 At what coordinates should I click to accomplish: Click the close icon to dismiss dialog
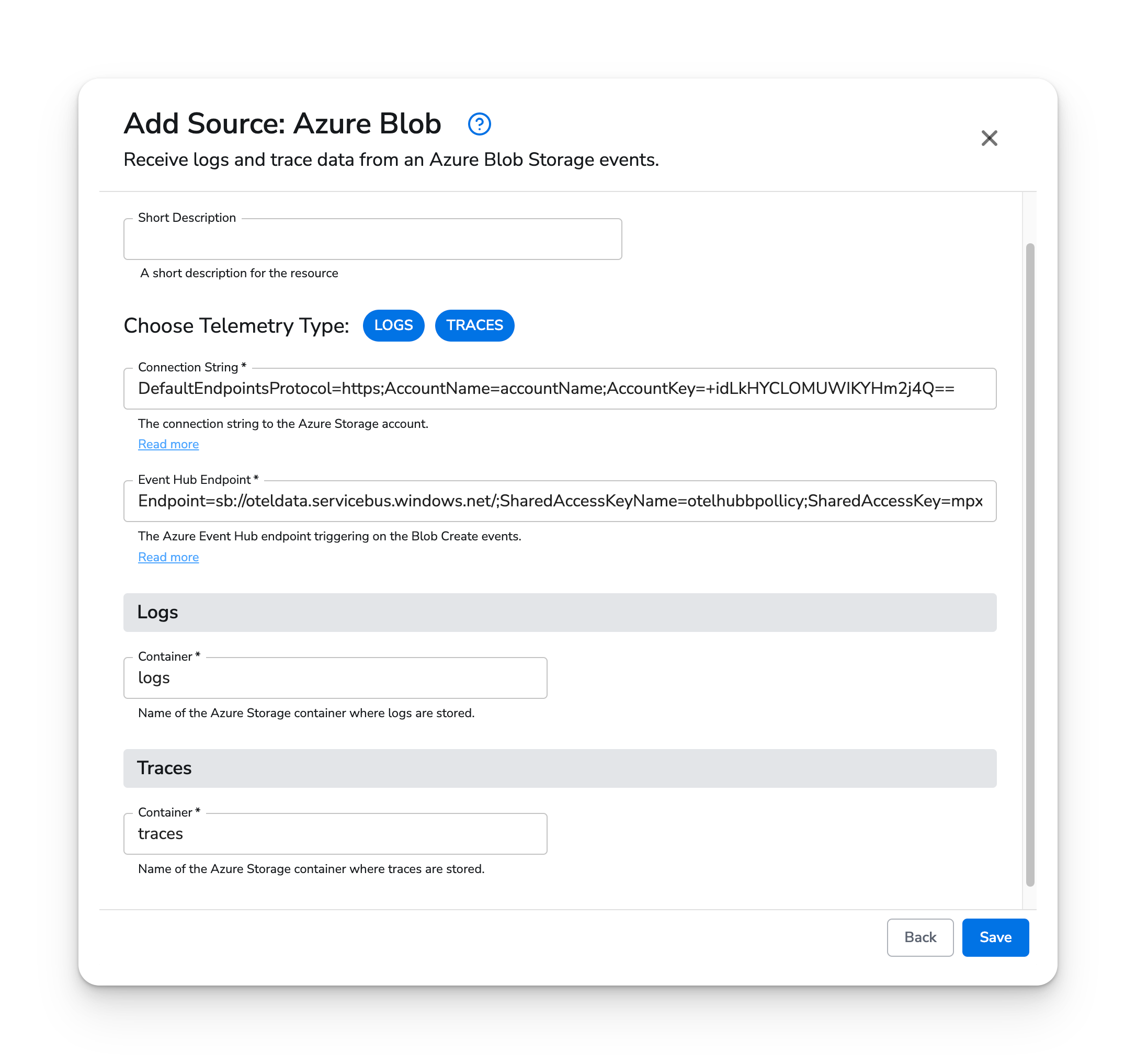pyautogui.click(x=991, y=137)
